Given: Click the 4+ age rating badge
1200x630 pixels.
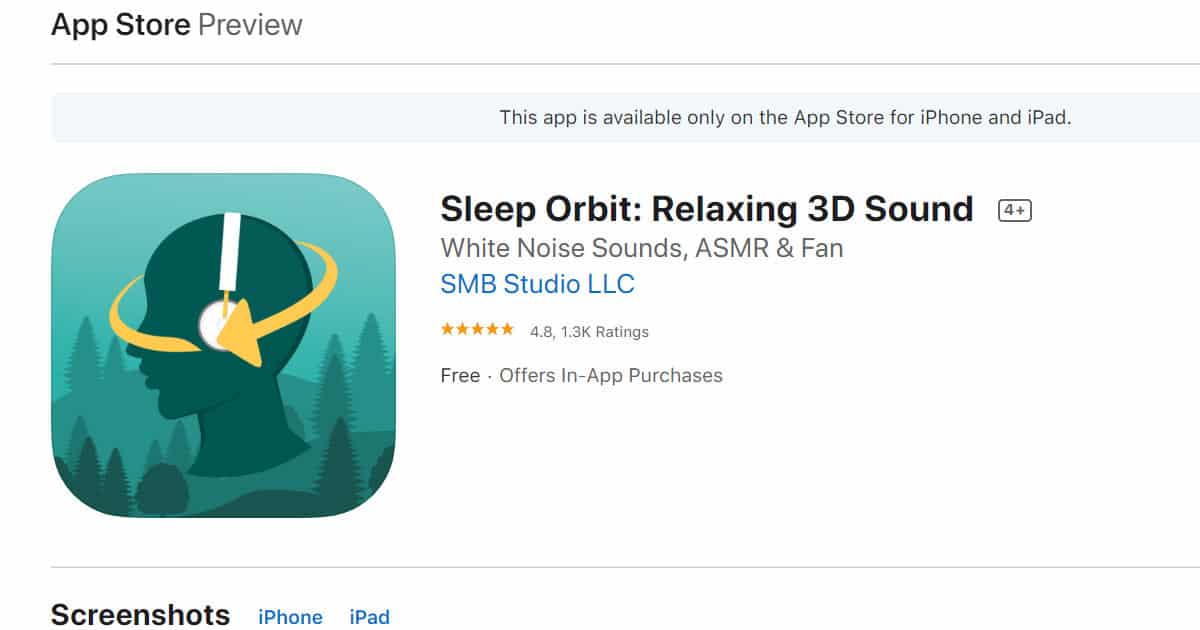Looking at the screenshot, I should pyautogui.click(x=1014, y=211).
